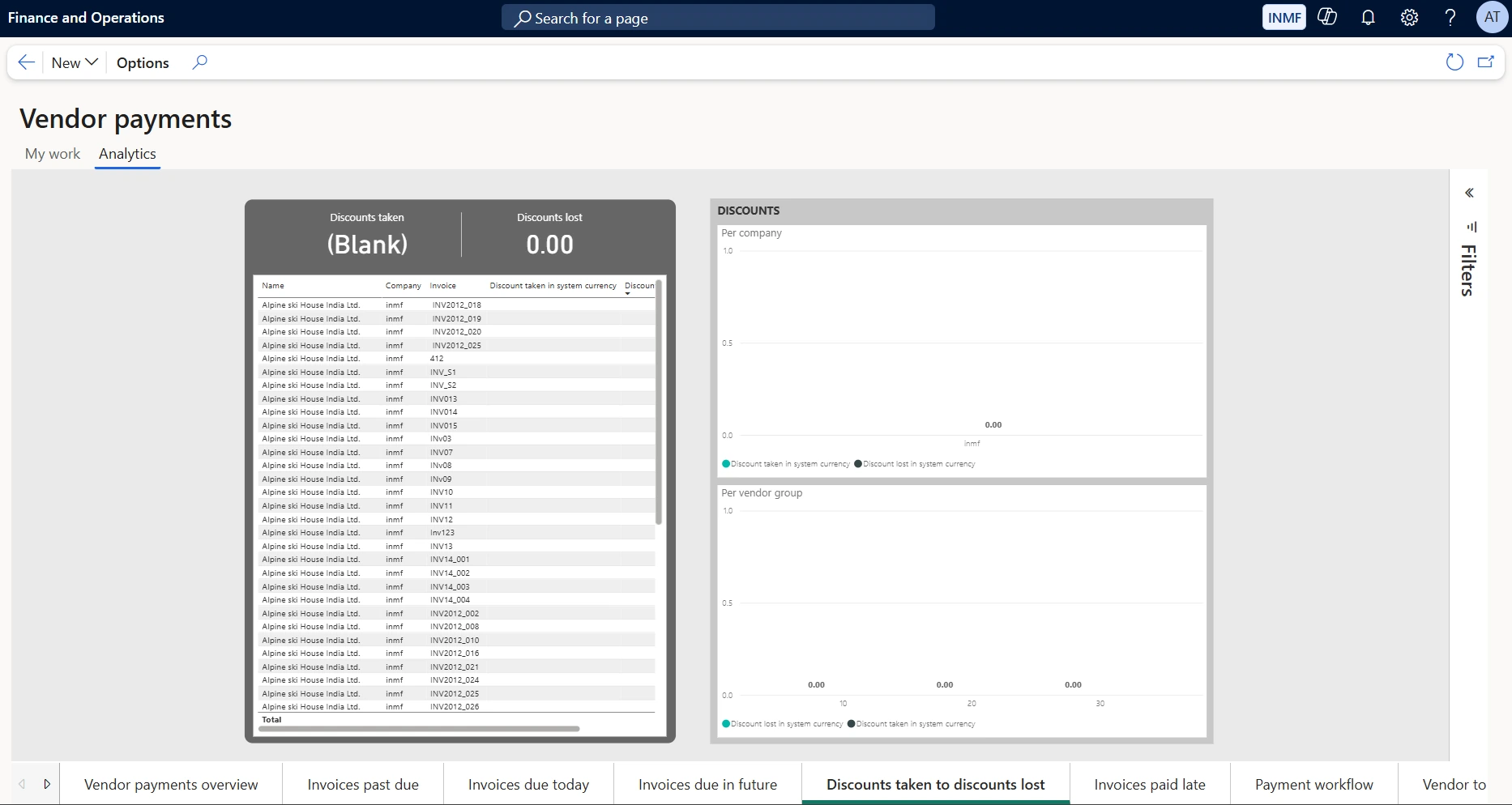1512x805 pixels.
Task: Click the INV14_001 invoice cell
Action: point(450,560)
